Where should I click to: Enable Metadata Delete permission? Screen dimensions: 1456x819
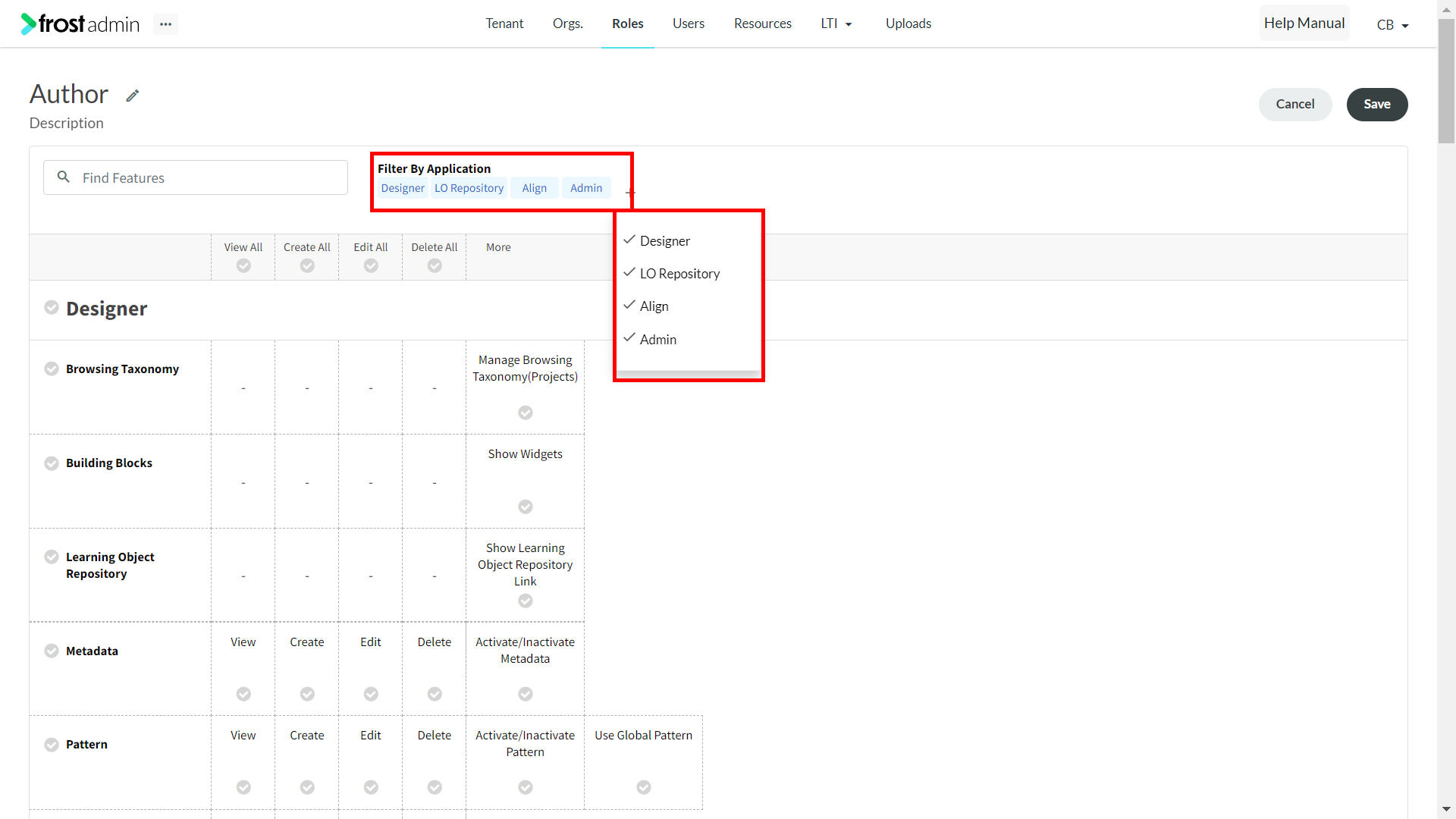[435, 694]
